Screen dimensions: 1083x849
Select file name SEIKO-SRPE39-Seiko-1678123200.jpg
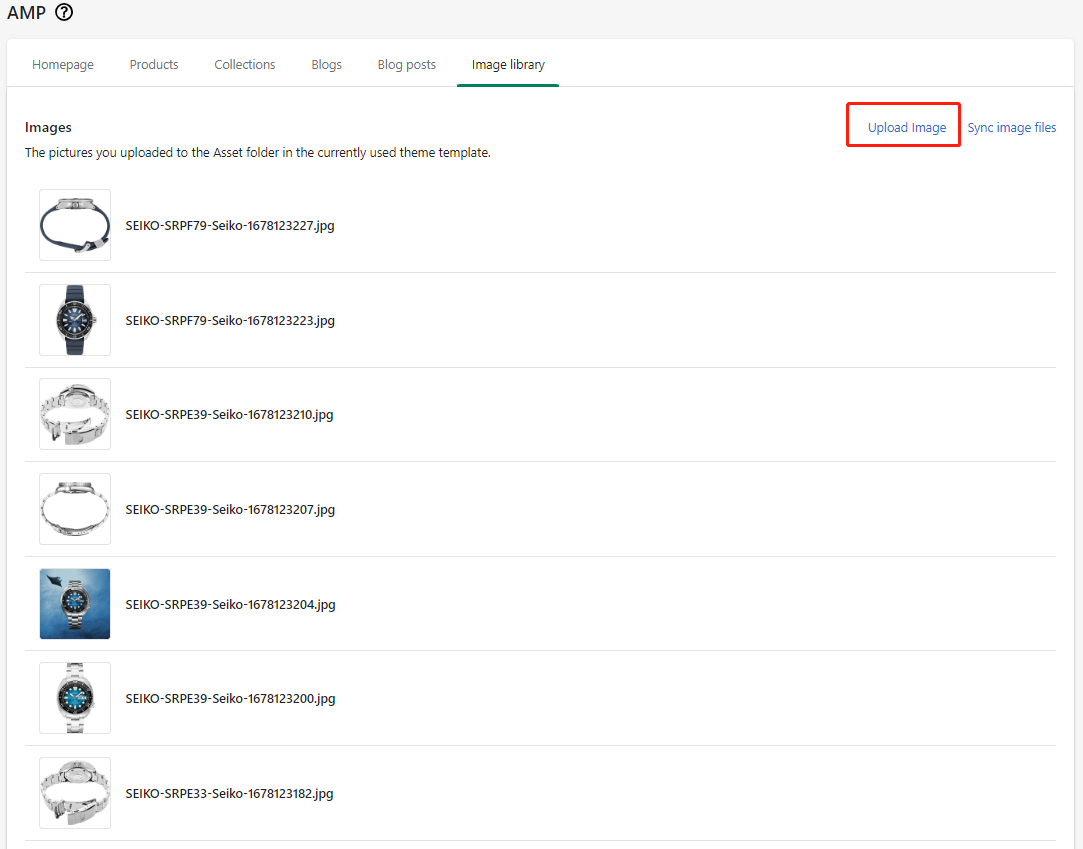click(x=230, y=698)
